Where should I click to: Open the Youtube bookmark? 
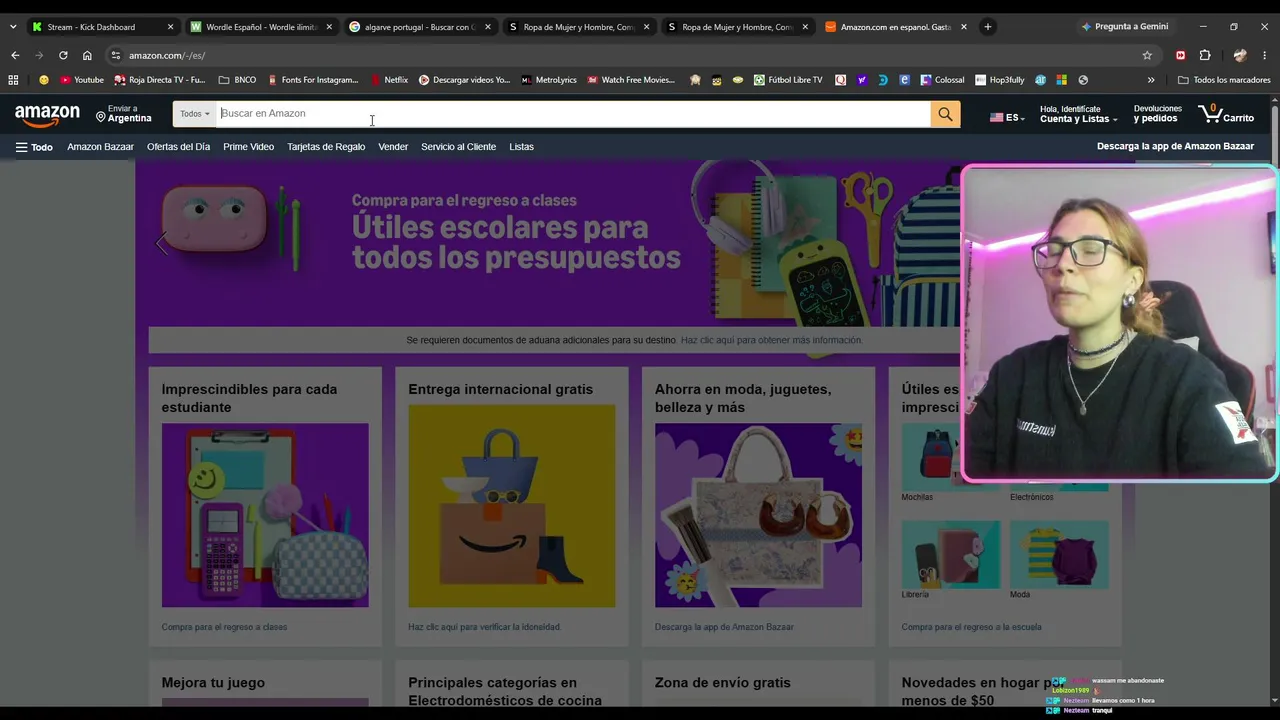[x=82, y=80]
